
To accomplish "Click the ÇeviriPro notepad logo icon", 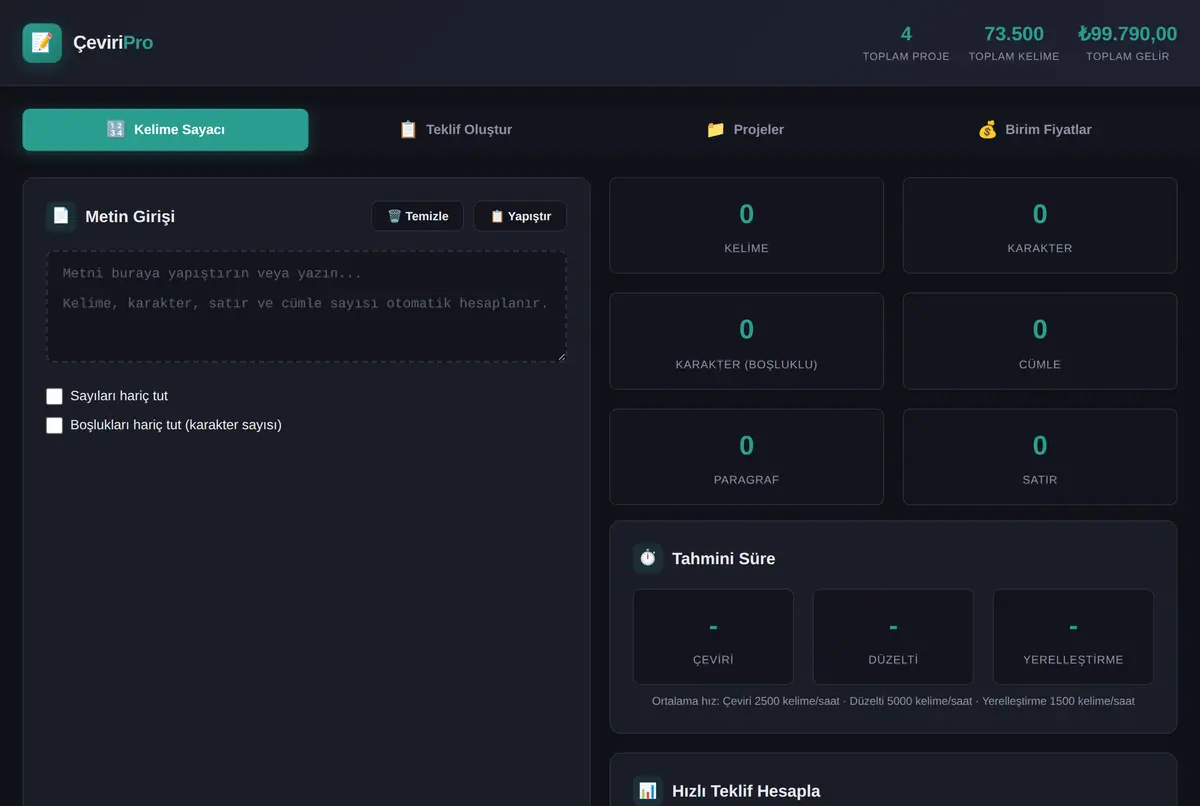I will (42, 43).
